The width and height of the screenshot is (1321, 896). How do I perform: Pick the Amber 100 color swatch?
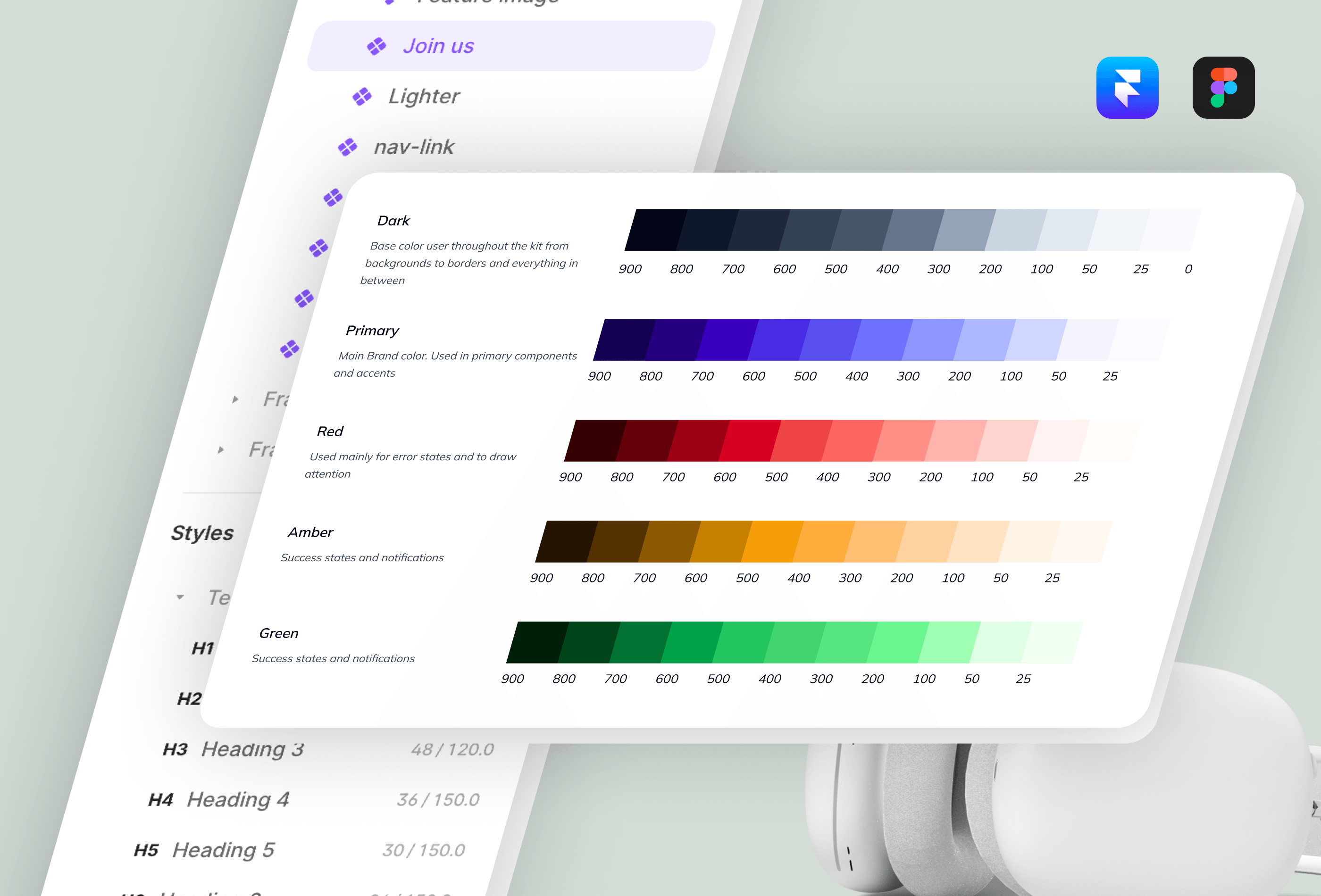978,541
